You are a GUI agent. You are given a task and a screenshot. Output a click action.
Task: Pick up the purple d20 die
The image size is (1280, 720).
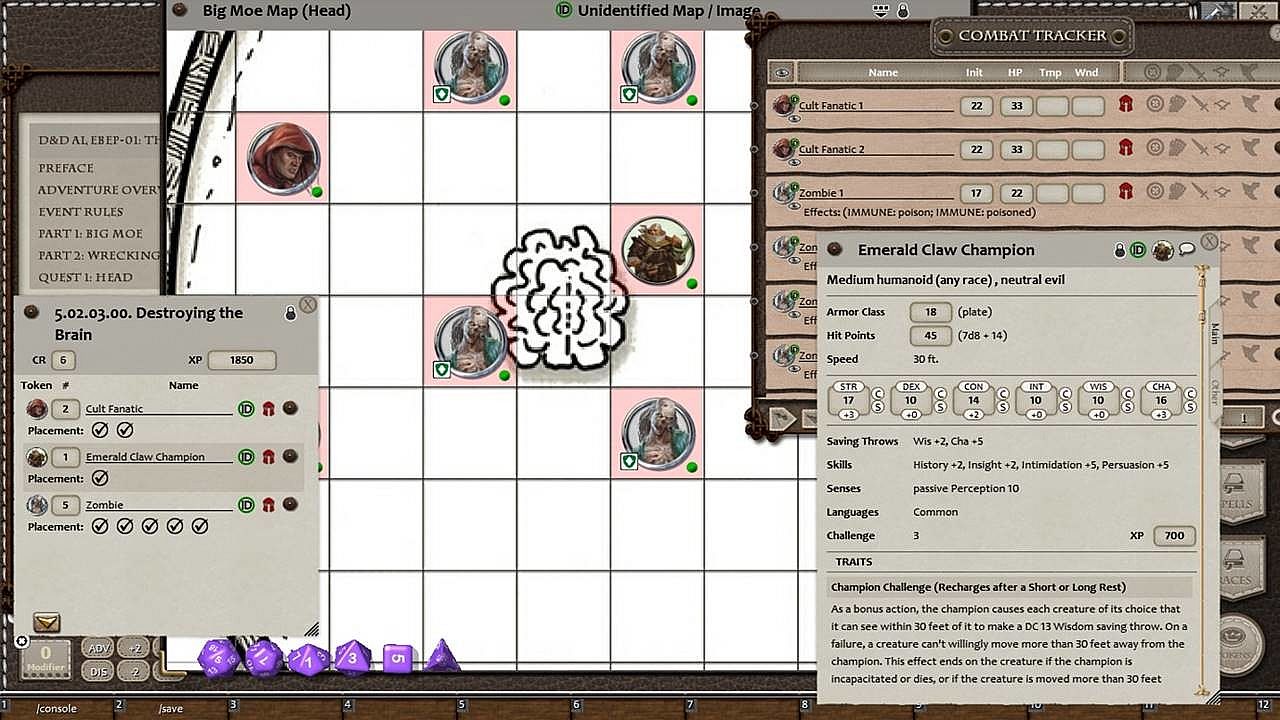[217, 658]
